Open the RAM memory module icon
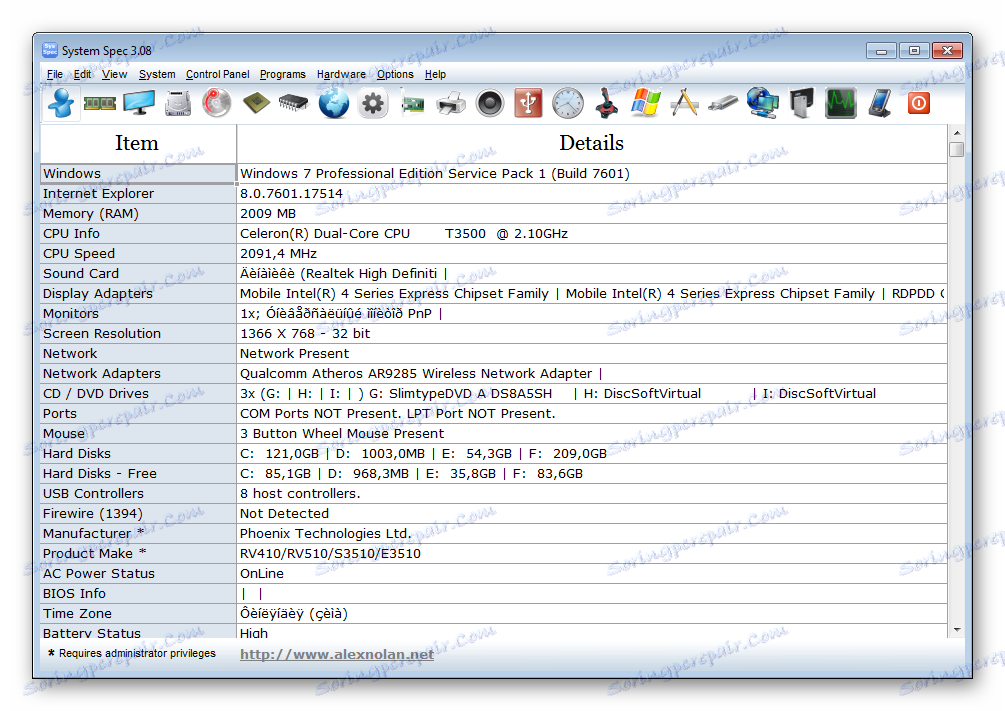1005x711 pixels. tap(100, 103)
